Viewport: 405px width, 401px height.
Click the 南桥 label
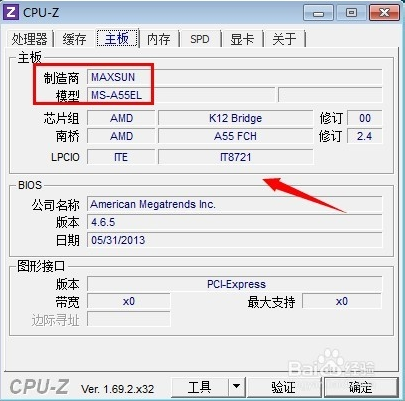tap(68, 136)
